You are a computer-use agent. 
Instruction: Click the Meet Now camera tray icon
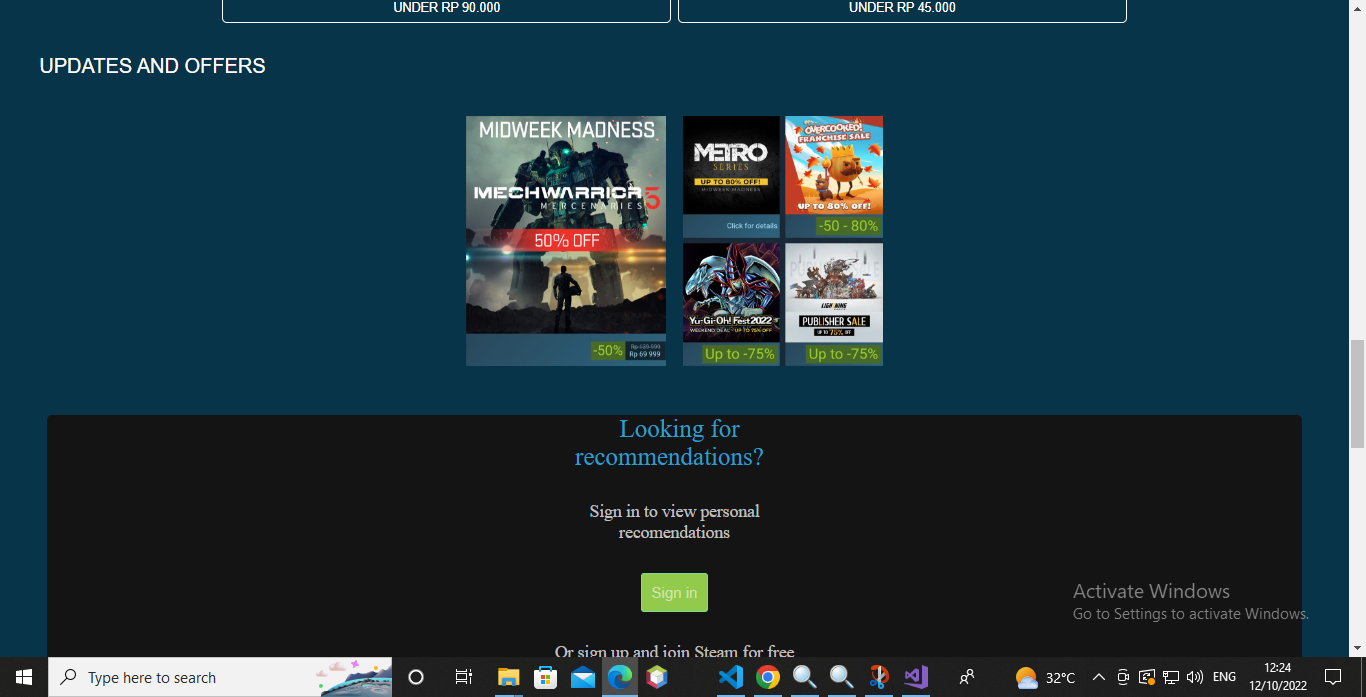coord(1123,677)
